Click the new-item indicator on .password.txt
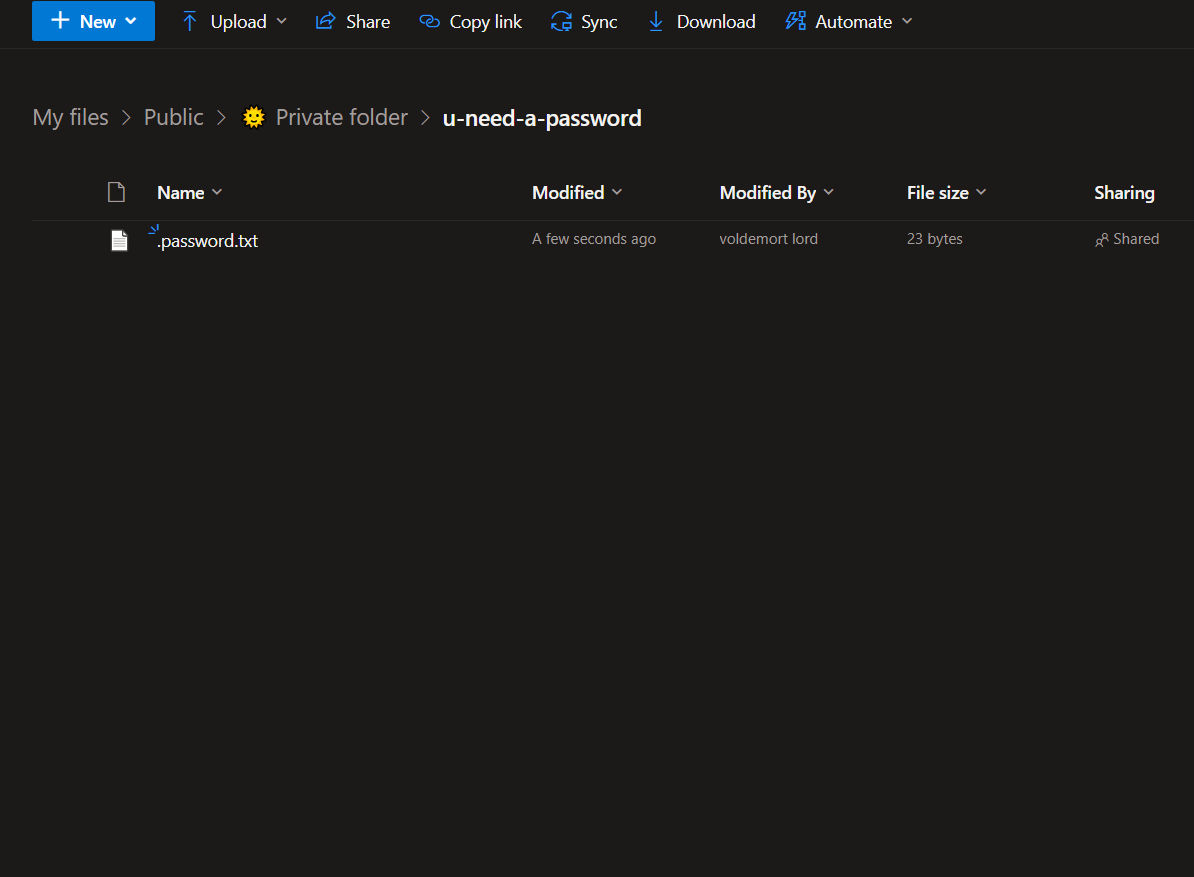This screenshot has height=877, width=1194. click(154, 228)
